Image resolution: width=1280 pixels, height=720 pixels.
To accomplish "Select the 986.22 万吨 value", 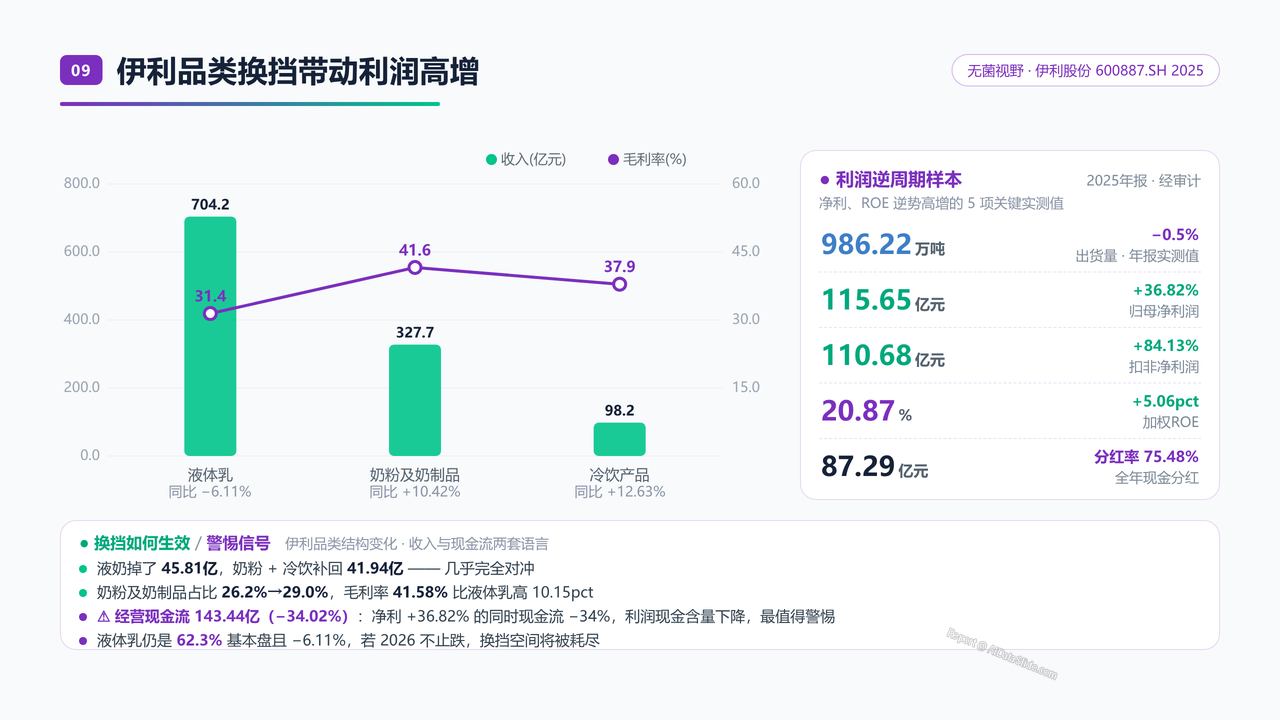I will point(883,245).
